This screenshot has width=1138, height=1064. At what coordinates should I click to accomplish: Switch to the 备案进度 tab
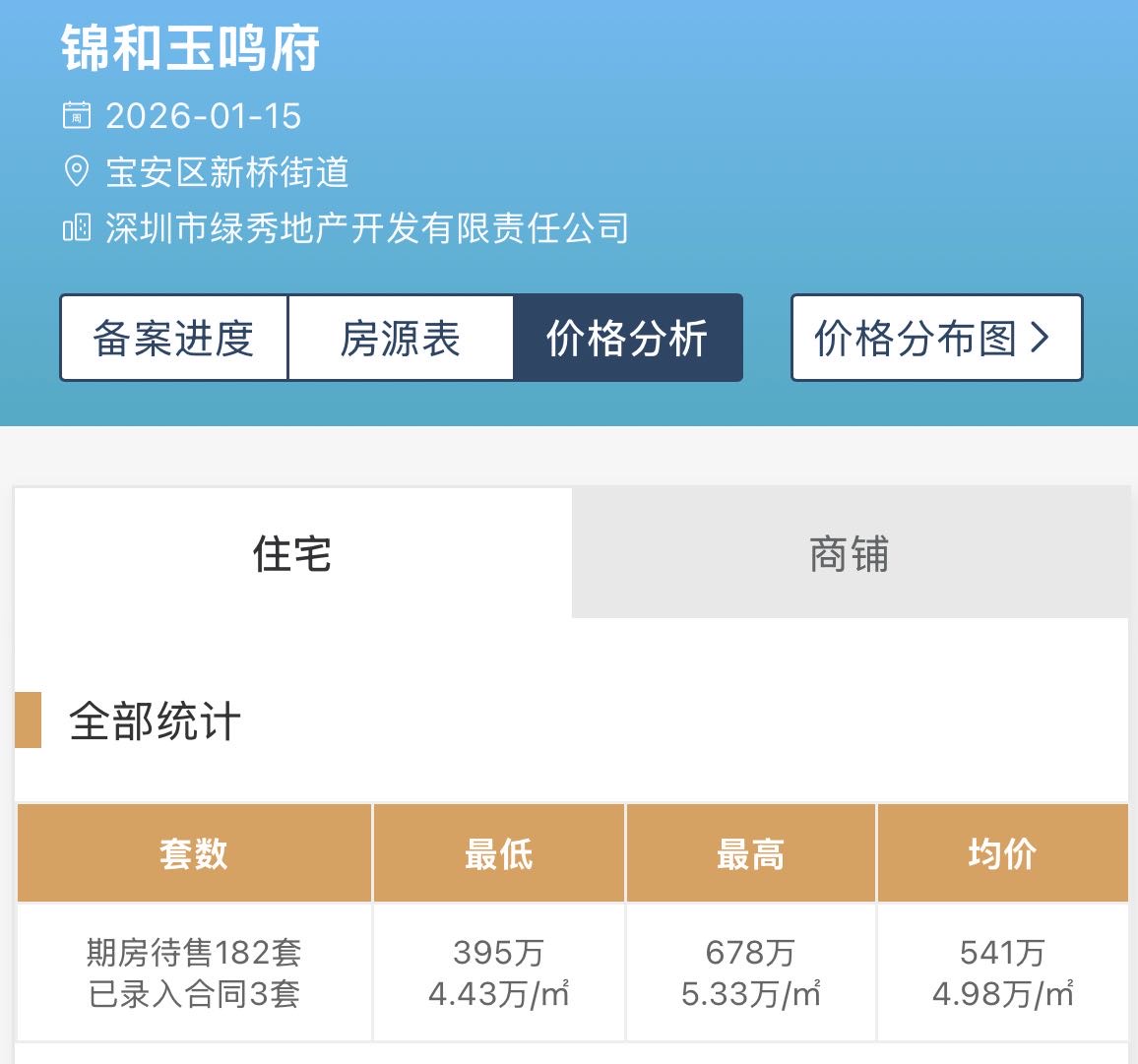click(174, 338)
